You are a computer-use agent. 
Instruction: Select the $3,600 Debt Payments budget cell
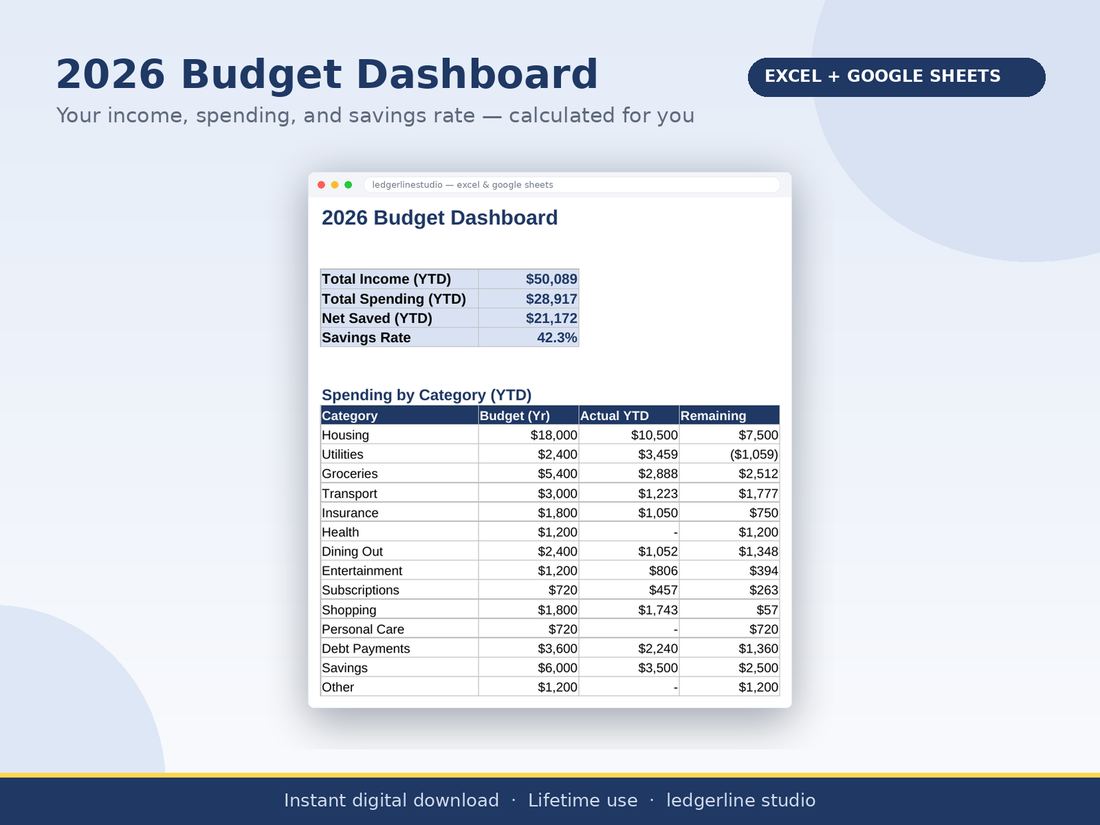coord(529,648)
